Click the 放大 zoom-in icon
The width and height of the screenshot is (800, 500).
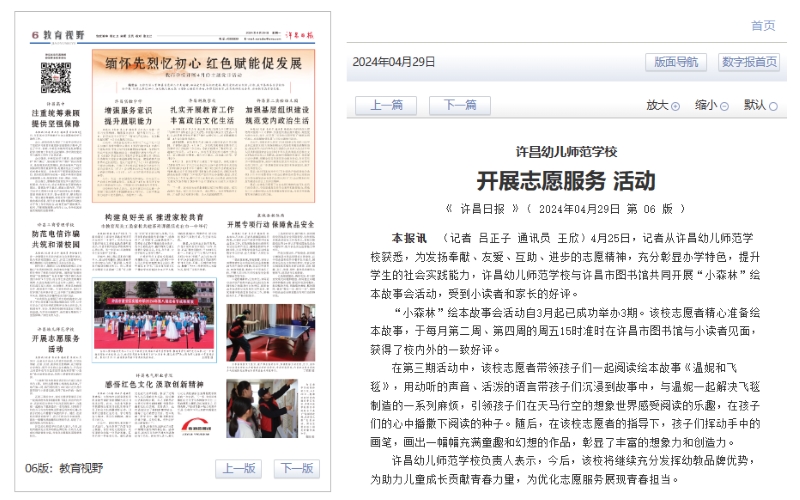click(x=675, y=106)
